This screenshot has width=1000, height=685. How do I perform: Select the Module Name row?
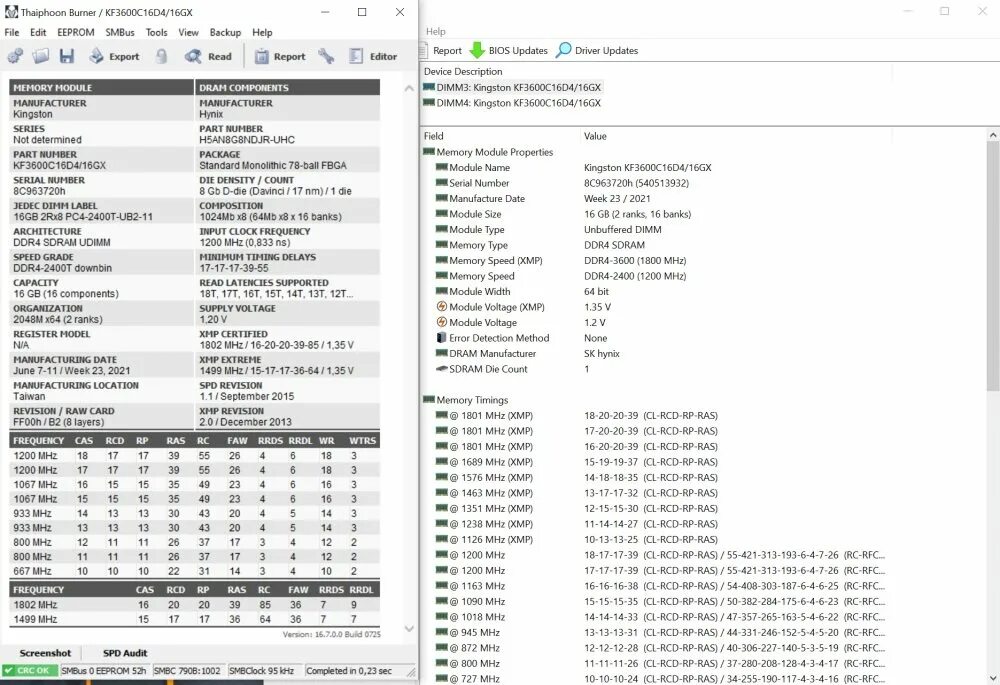click(574, 168)
